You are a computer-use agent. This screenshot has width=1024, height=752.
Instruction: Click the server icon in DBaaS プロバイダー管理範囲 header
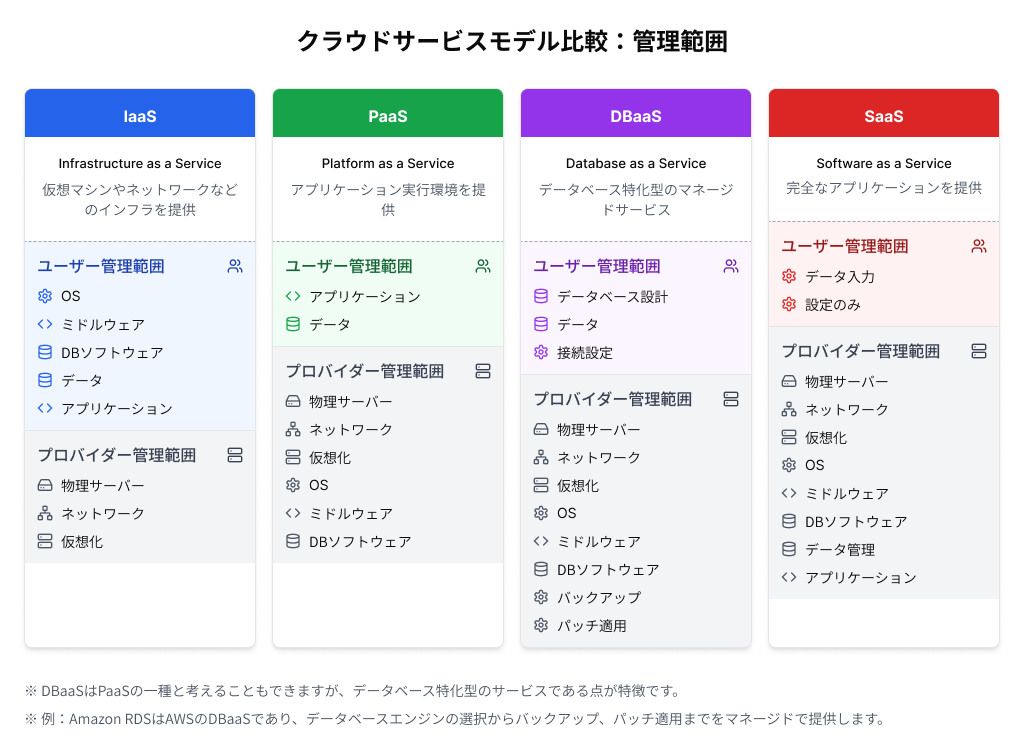tap(731, 399)
